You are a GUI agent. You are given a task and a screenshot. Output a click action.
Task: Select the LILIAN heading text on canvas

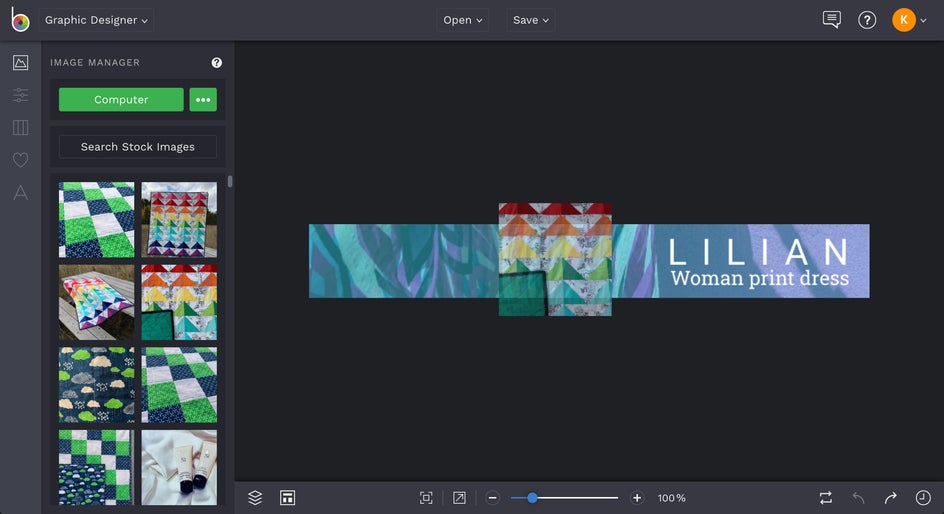pyautogui.click(x=759, y=252)
